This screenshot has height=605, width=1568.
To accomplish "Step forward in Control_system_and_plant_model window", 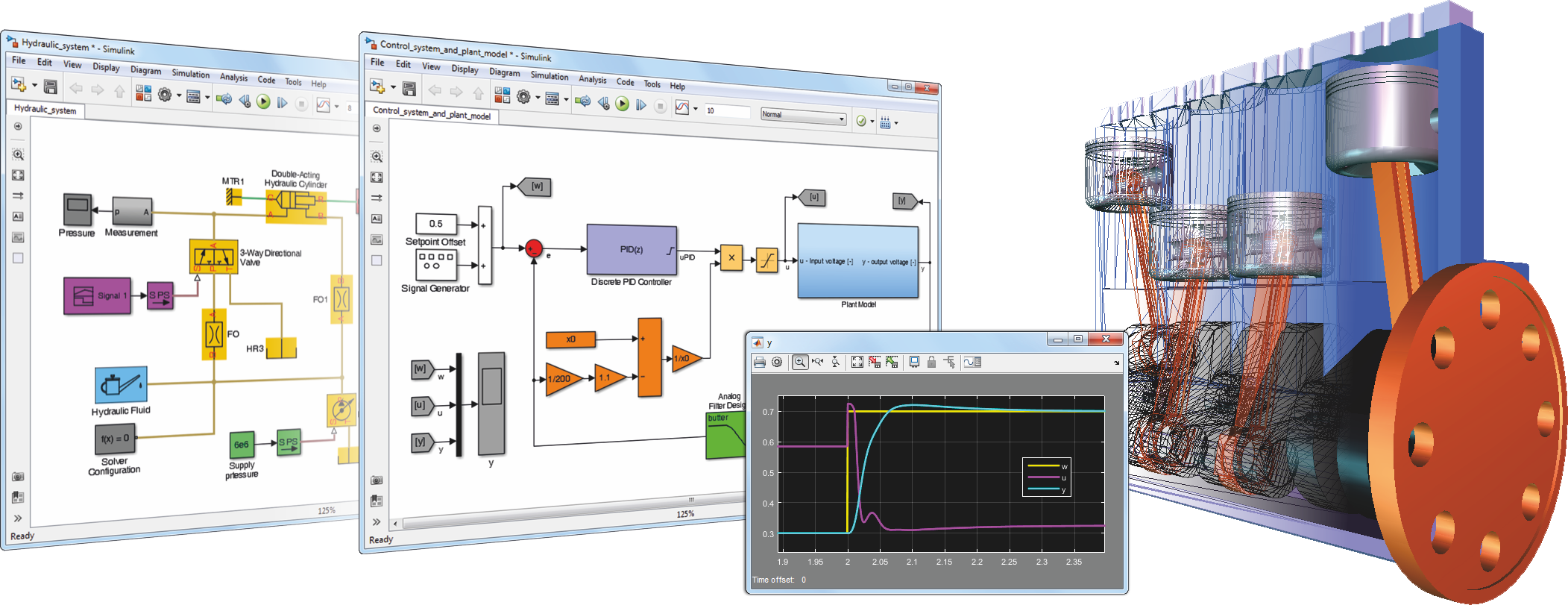I will tap(641, 105).
